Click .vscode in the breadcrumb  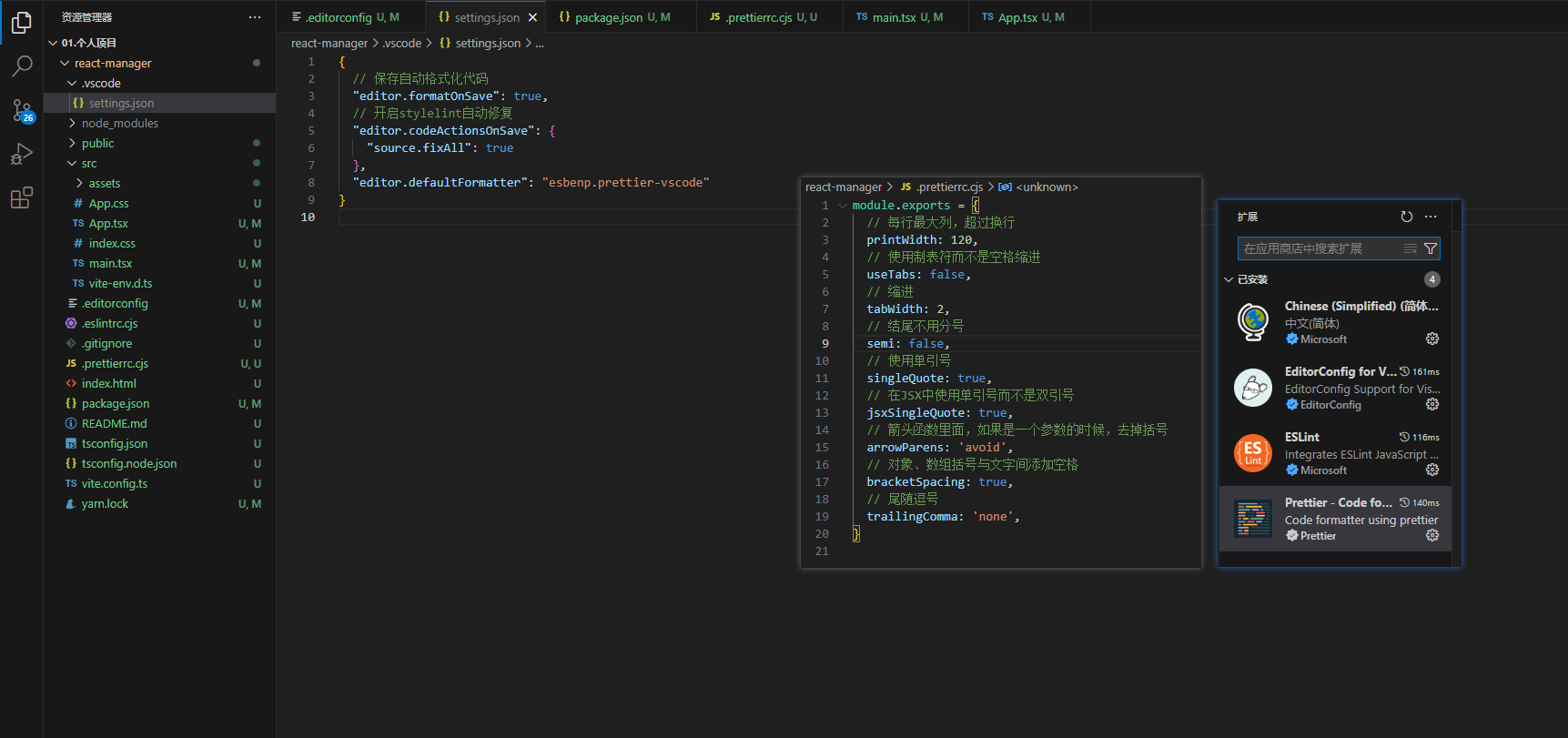(x=401, y=43)
